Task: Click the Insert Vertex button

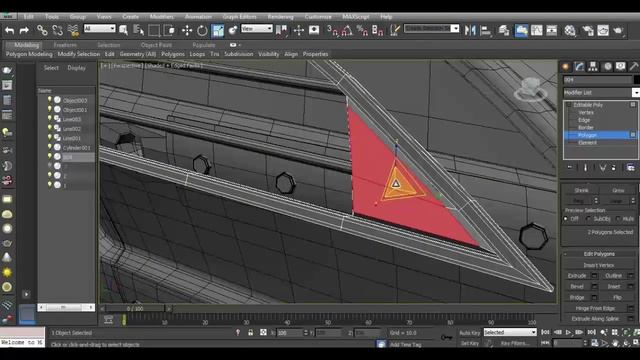Action: [x=599, y=265]
